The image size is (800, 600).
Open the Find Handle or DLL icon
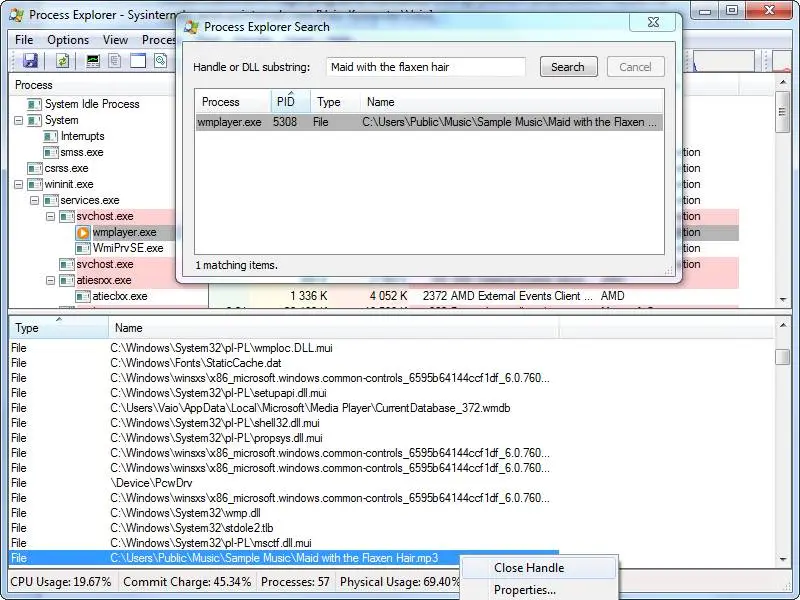coord(161,61)
